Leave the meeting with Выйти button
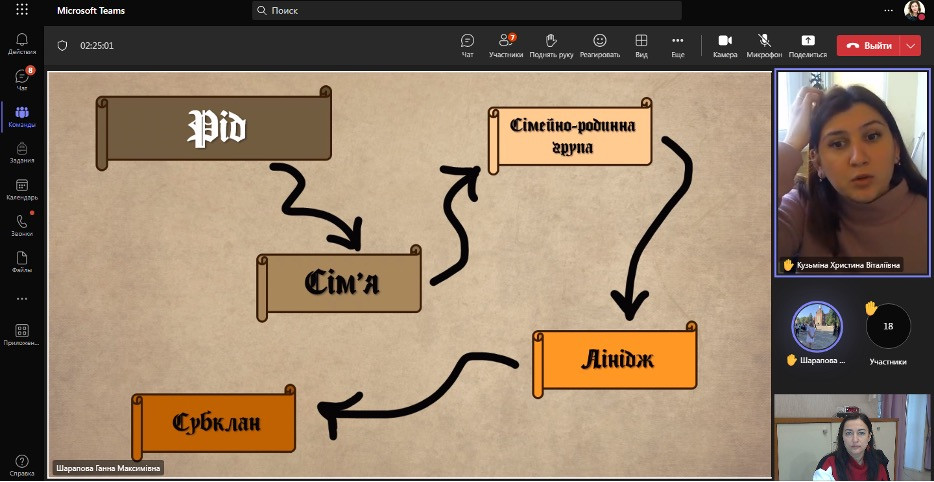Image resolution: width=934 pixels, height=482 pixels. click(868, 45)
